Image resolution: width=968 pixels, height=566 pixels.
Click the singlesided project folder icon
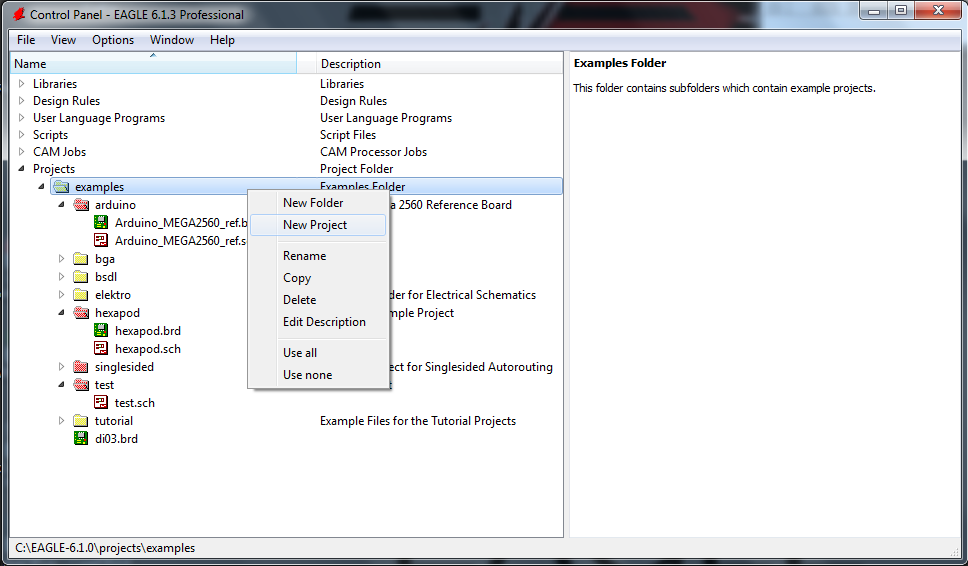click(x=81, y=367)
